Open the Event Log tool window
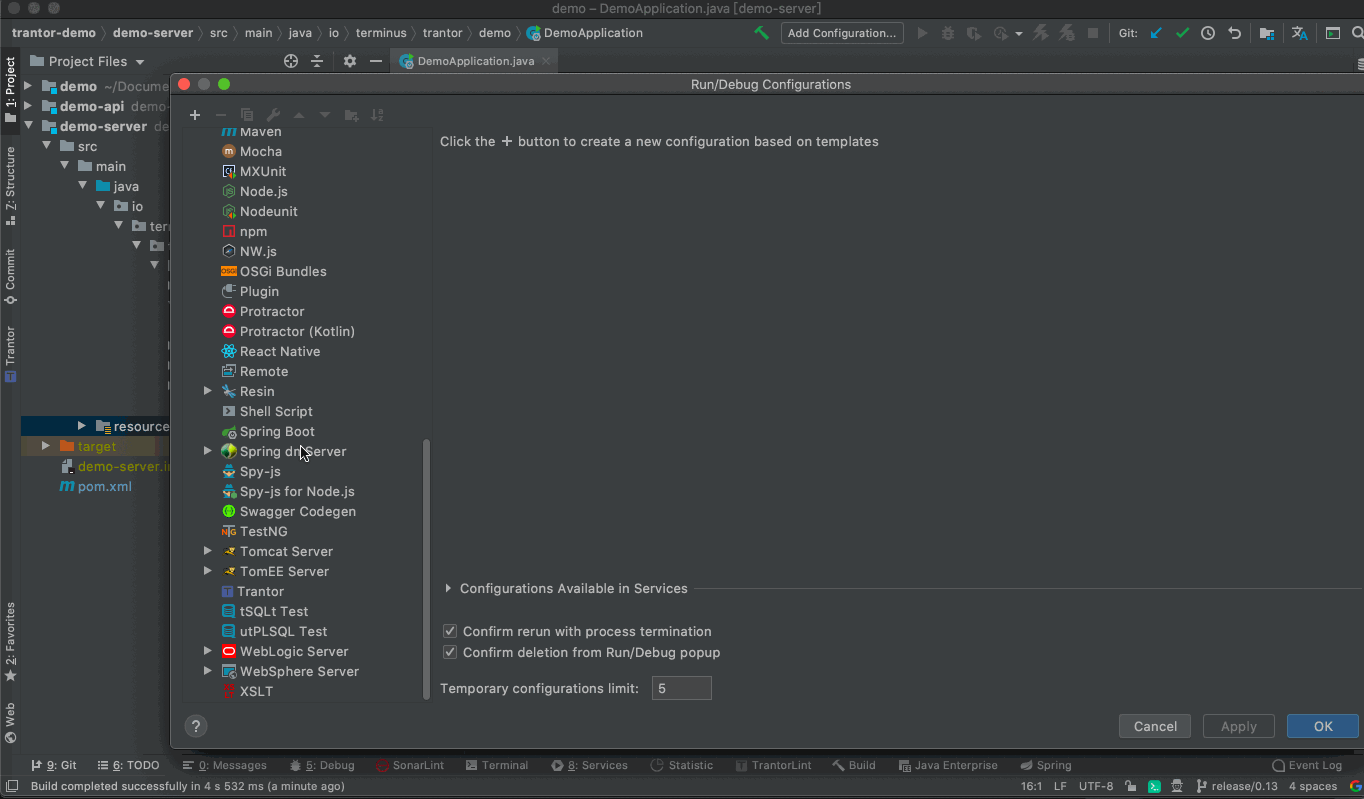The width and height of the screenshot is (1364, 799). [x=1308, y=765]
